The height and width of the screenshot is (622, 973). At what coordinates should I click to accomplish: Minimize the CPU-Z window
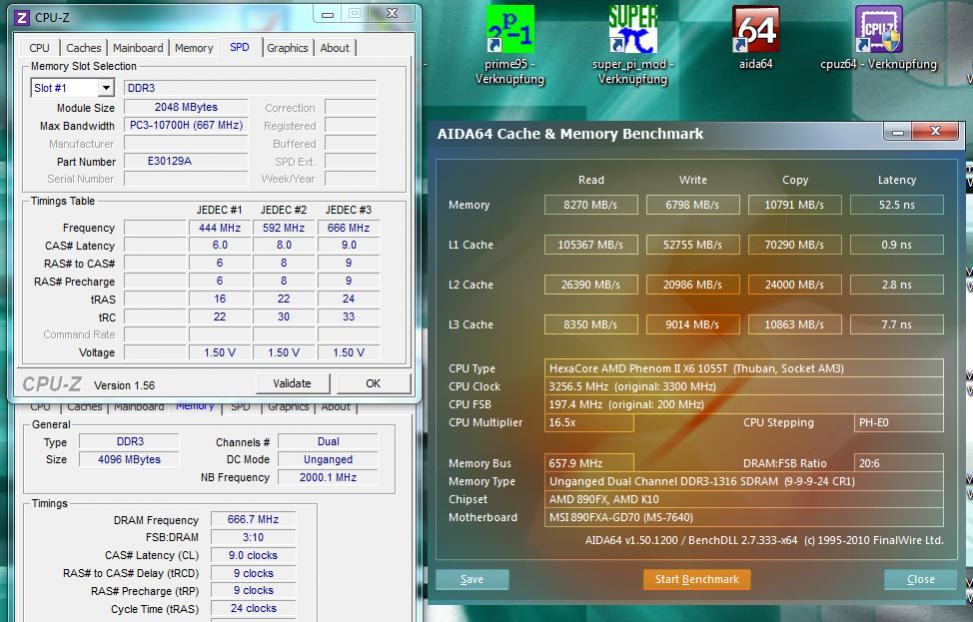point(328,14)
